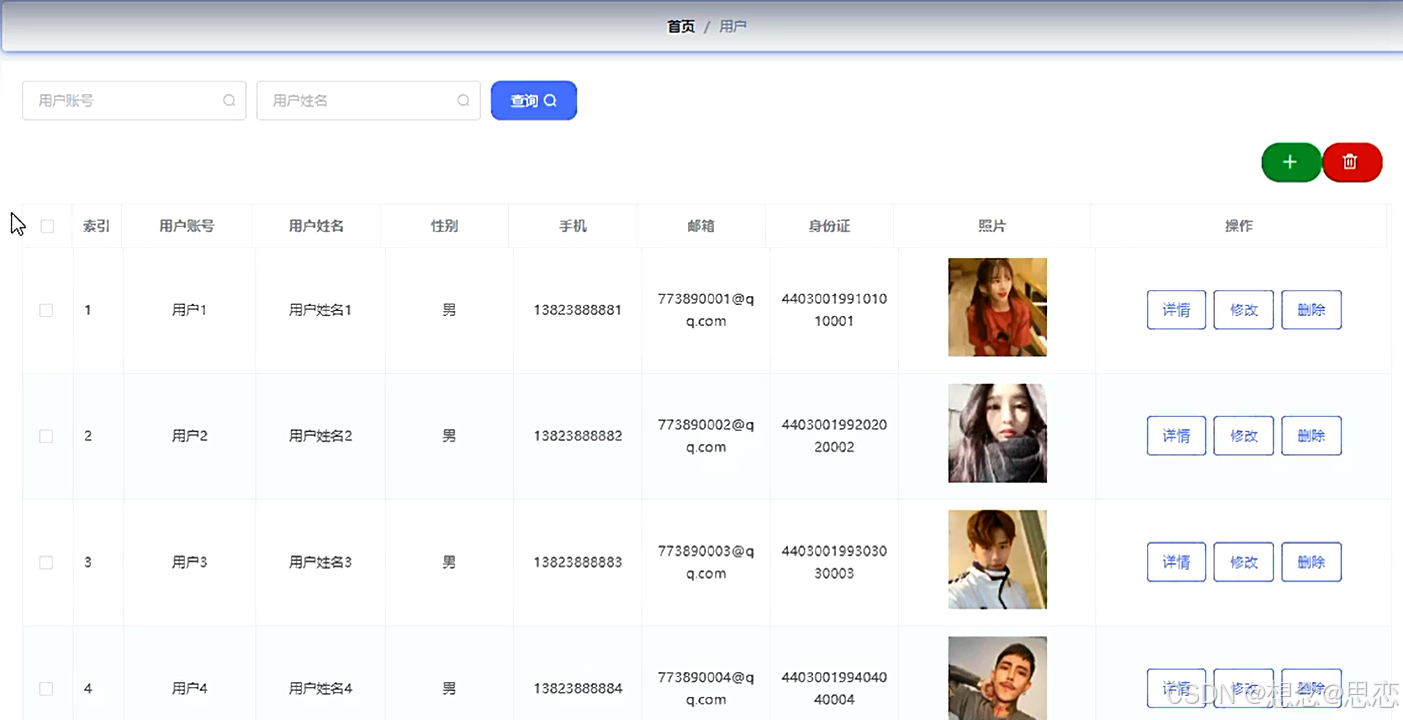Click the name cell 用户姓名1

coord(321,310)
